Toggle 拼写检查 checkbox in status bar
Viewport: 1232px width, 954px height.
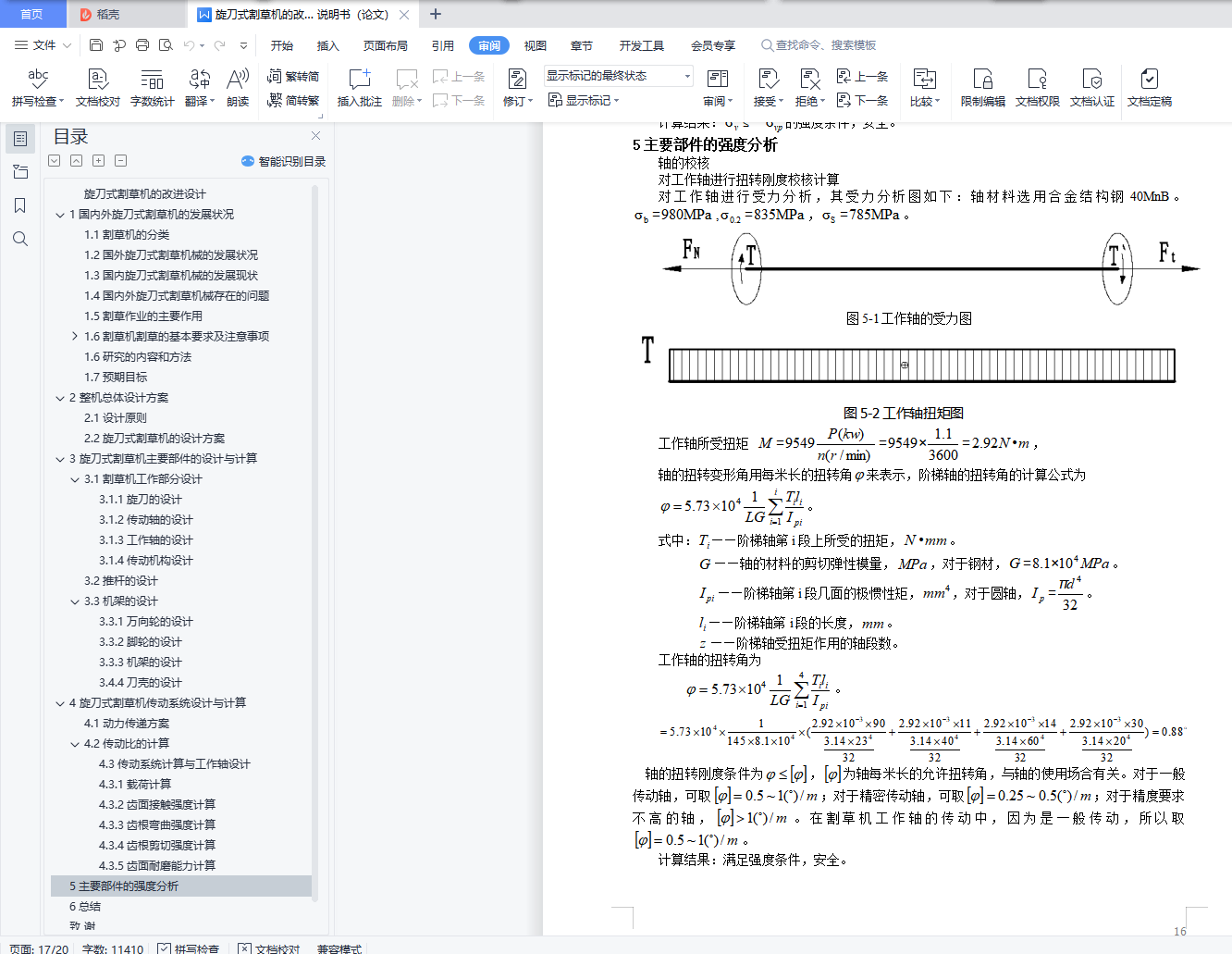click(x=164, y=948)
